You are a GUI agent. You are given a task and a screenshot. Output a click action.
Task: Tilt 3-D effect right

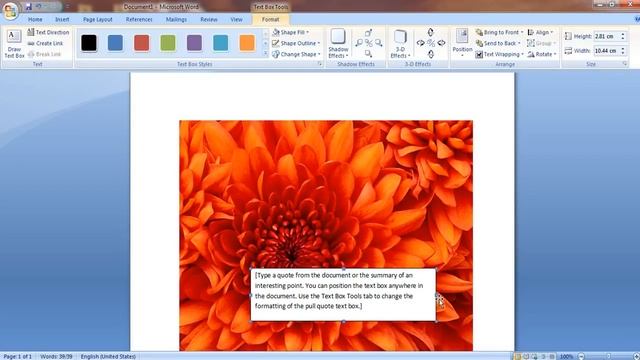(441, 43)
